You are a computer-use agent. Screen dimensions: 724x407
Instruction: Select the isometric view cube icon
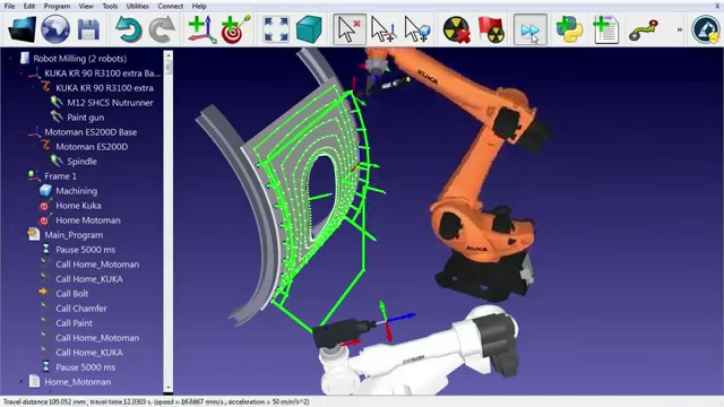point(309,29)
